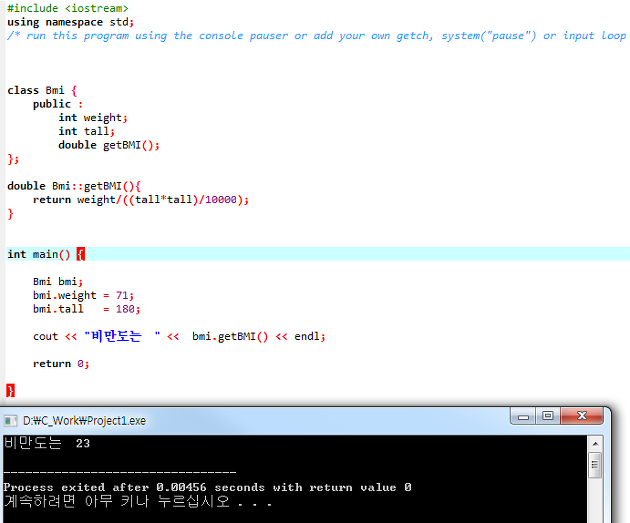630x523 pixels.
Task: Click the 'public :' access specifier
Action: point(58,104)
